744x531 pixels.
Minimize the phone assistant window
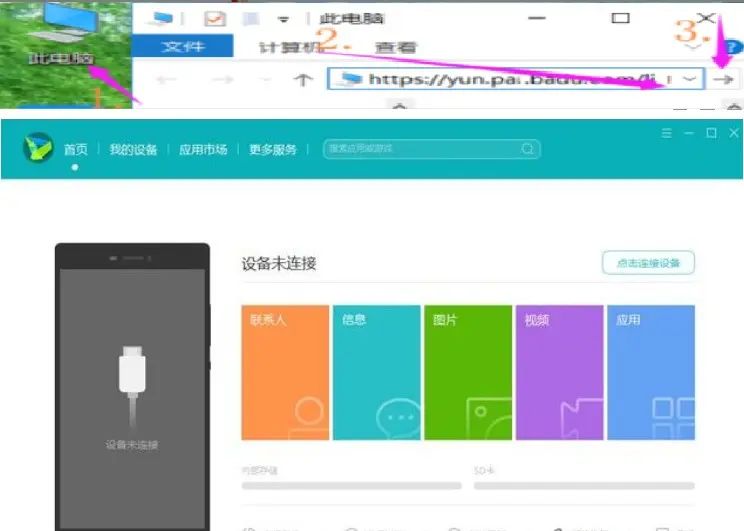pyautogui.click(x=689, y=133)
